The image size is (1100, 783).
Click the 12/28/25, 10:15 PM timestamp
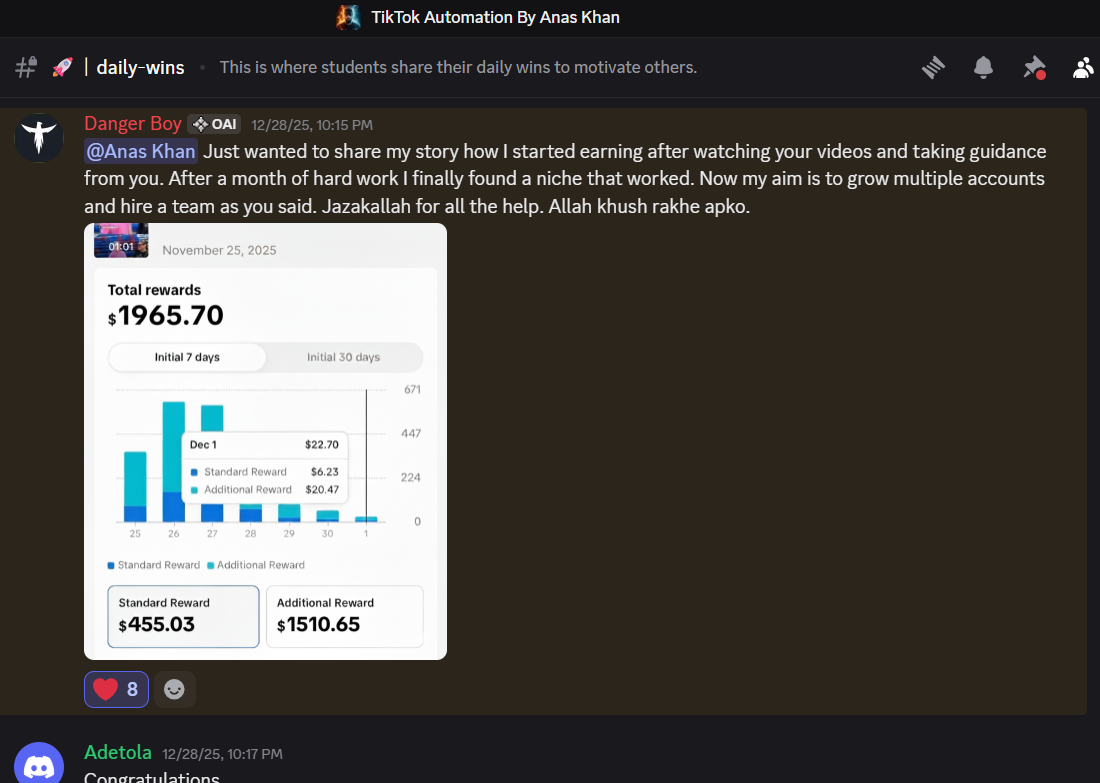coord(312,125)
